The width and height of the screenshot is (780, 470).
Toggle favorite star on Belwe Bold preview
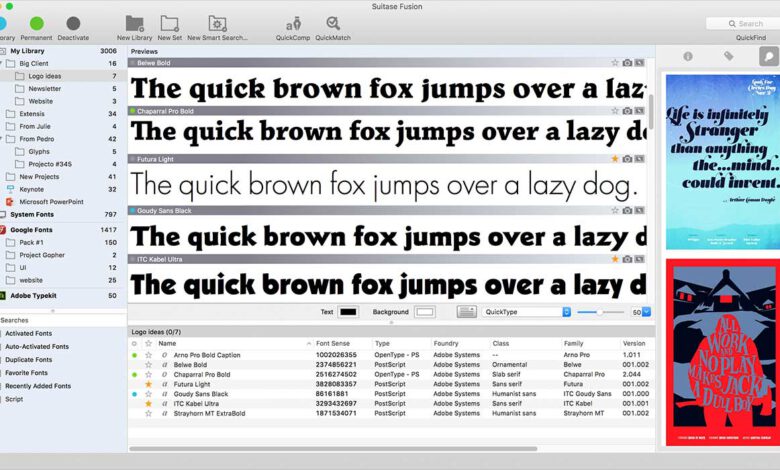[615, 62]
